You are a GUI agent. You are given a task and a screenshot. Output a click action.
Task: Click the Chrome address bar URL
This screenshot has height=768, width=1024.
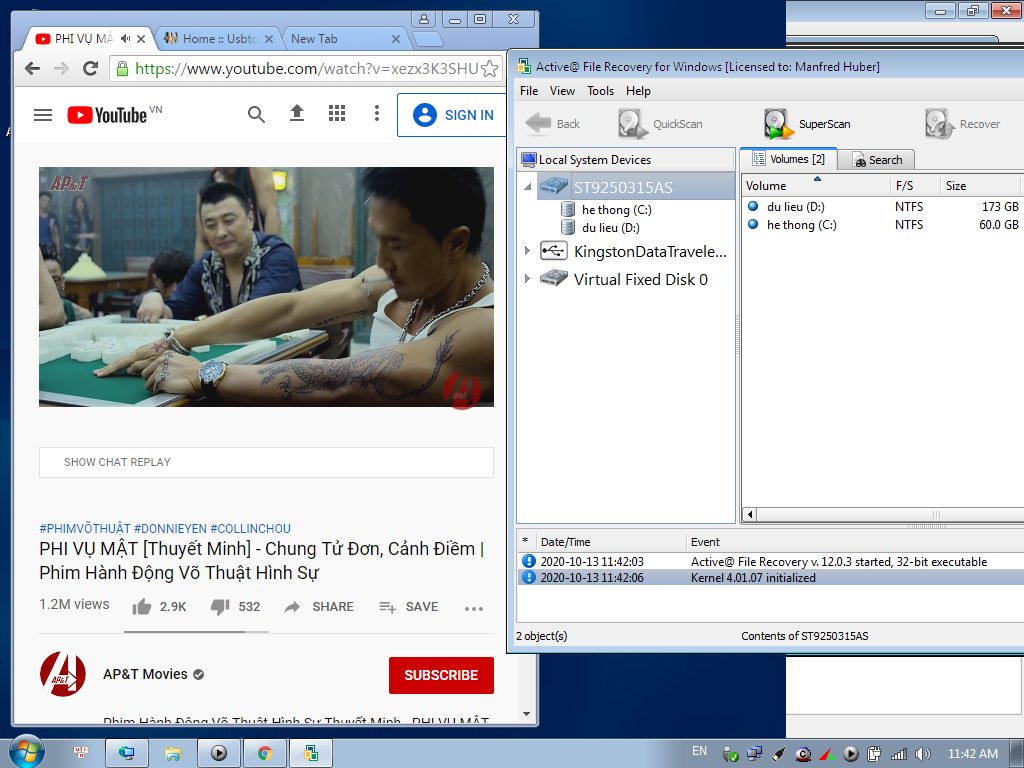coord(306,69)
